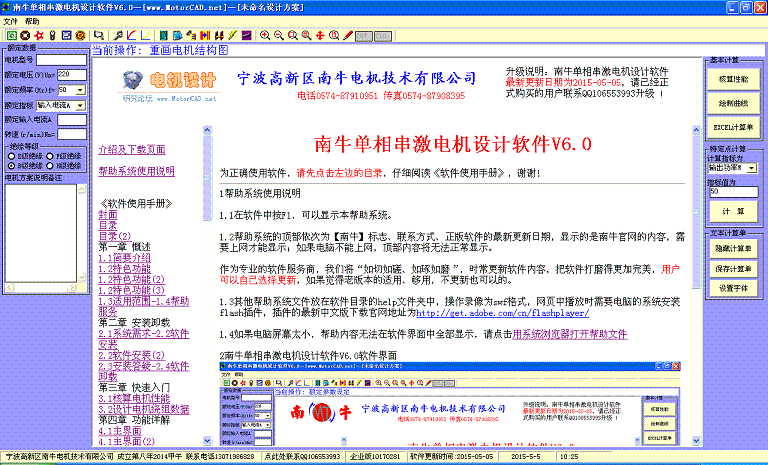Open the 文件 menu
The height and width of the screenshot is (465, 768).
[11, 20]
